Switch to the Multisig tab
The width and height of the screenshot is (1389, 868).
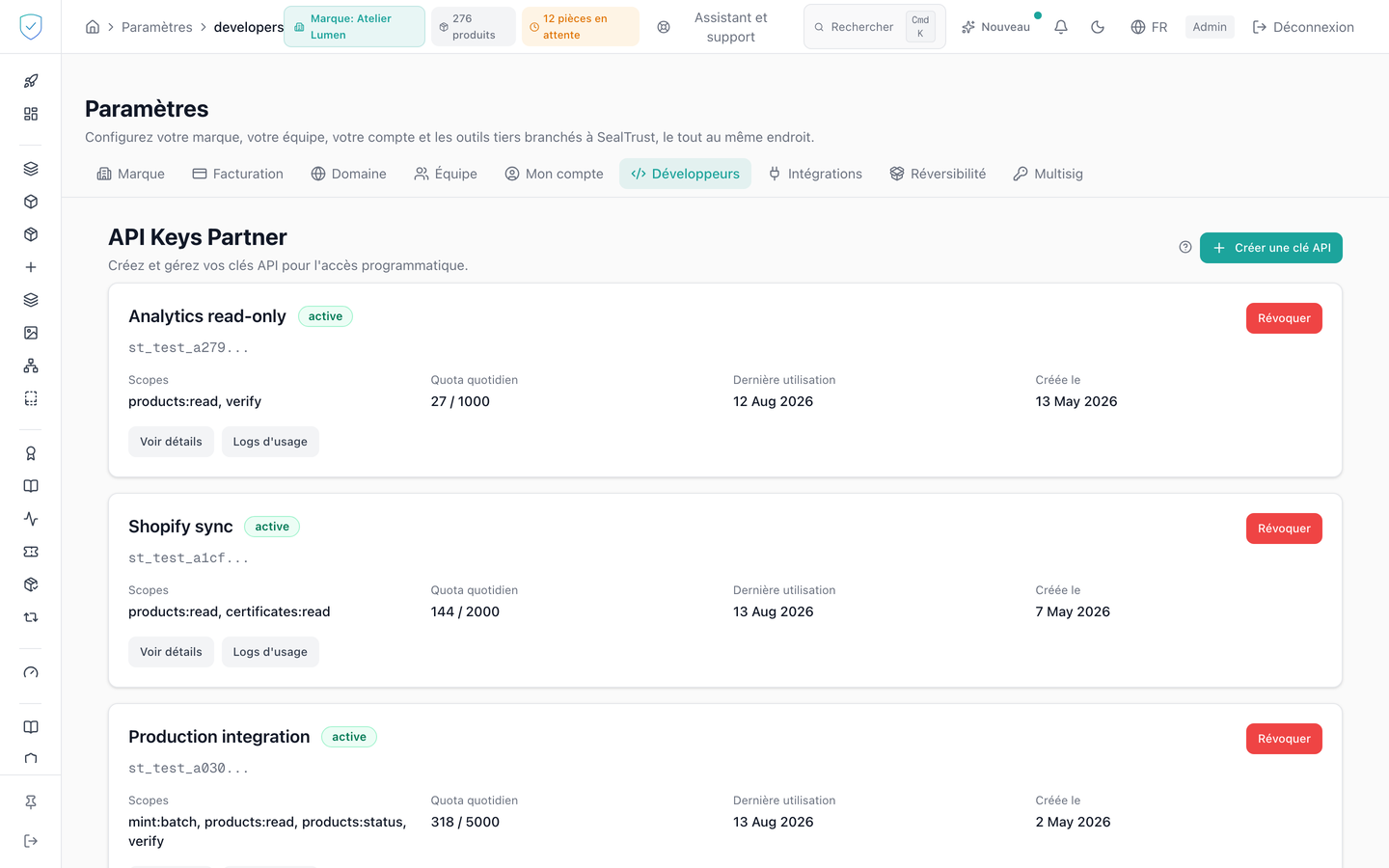coord(1048,174)
